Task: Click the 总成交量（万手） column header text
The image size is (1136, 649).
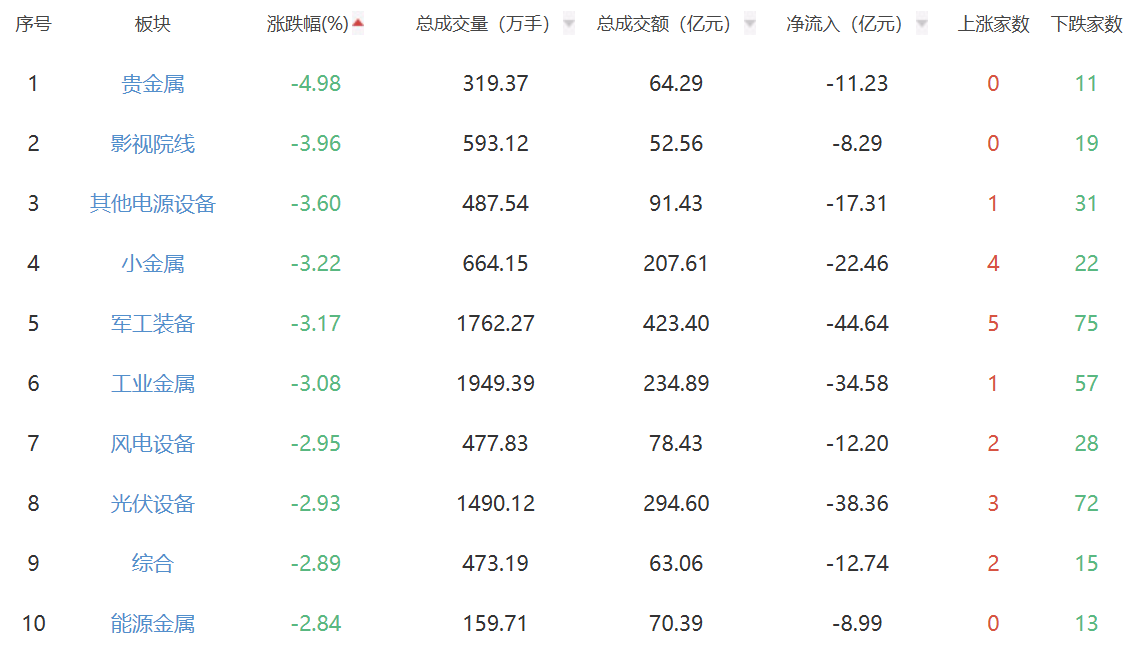Action: [483, 24]
